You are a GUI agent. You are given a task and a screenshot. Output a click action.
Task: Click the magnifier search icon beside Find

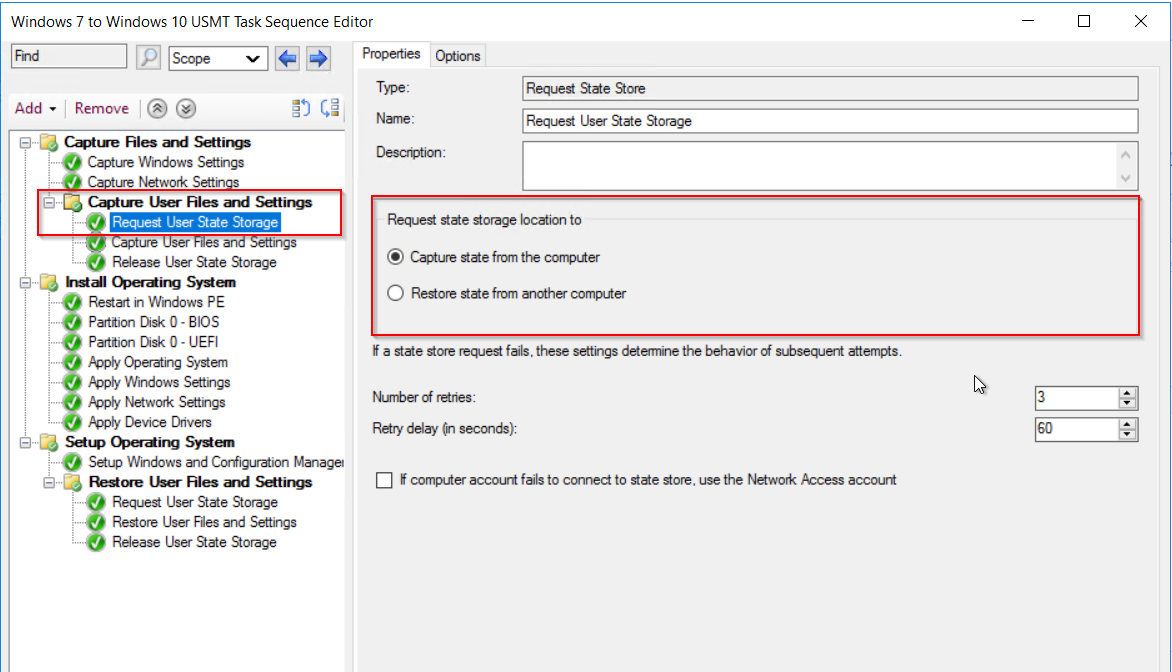148,58
